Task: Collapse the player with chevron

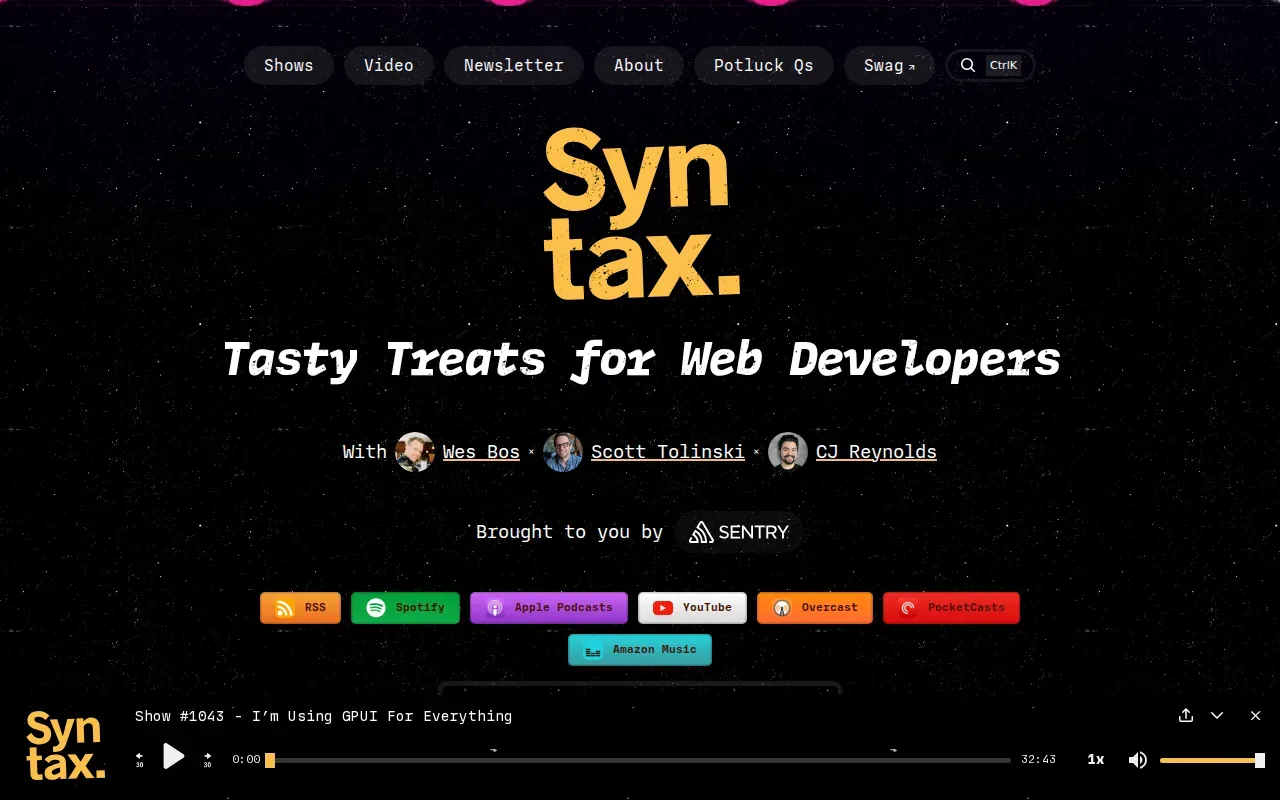Action: [1217, 715]
